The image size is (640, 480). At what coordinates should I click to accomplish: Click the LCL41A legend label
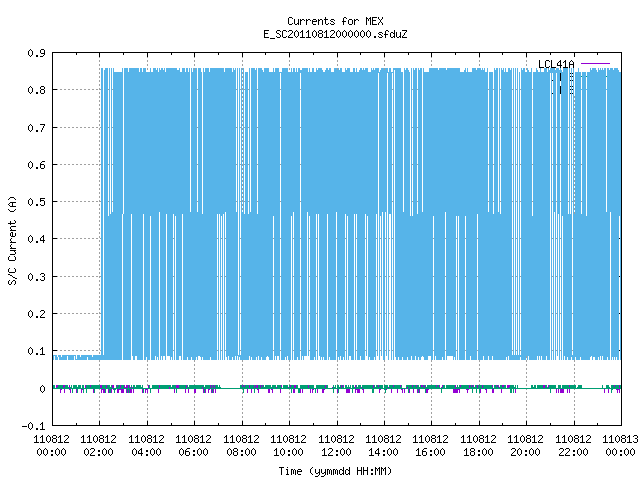556,64
